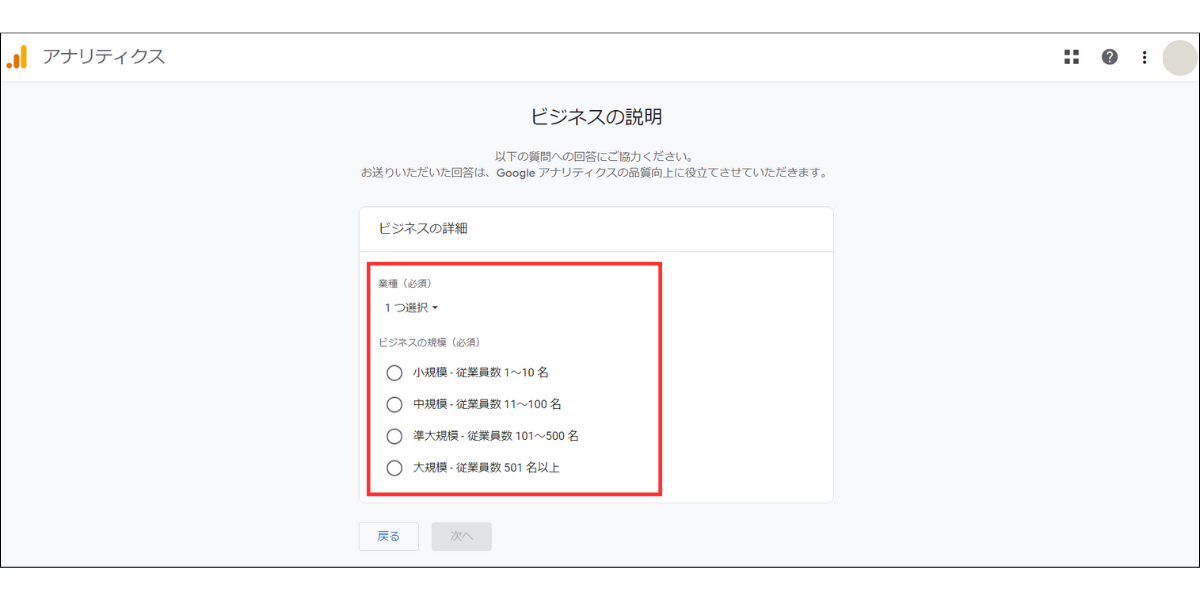The image size is (1200, 600).
Task: Click the 戻る button
Action: 389,536
